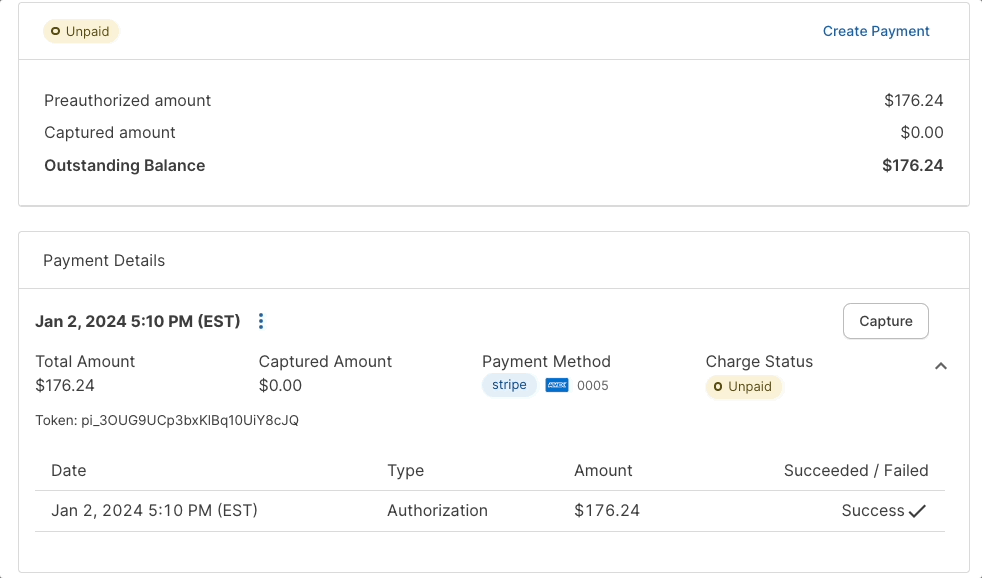Click the Type column header
The height and width of the screenshot is (578, 982).
pyautogui.click(x=405, y=470)
